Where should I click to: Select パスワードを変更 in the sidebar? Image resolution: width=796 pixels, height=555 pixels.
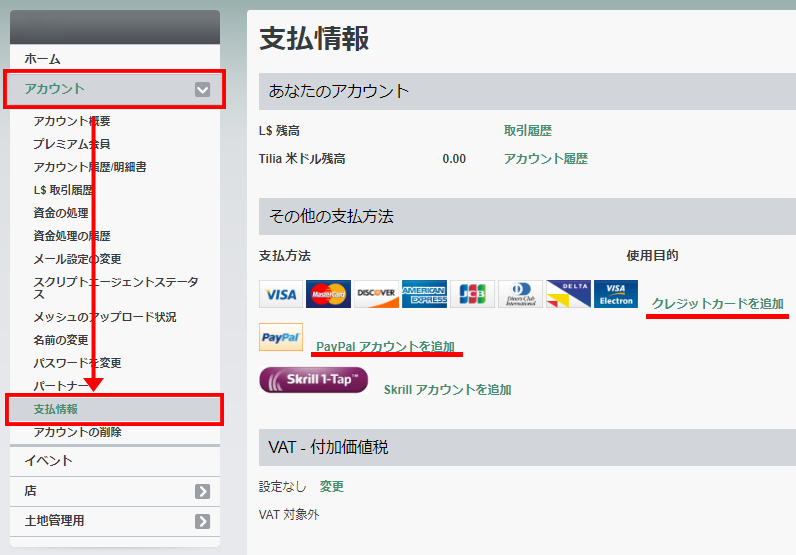(77, 363)
